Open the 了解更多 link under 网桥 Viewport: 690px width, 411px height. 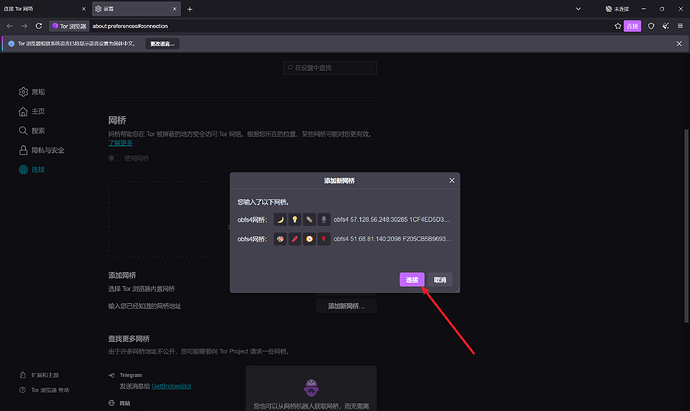[x=121, y=143]
